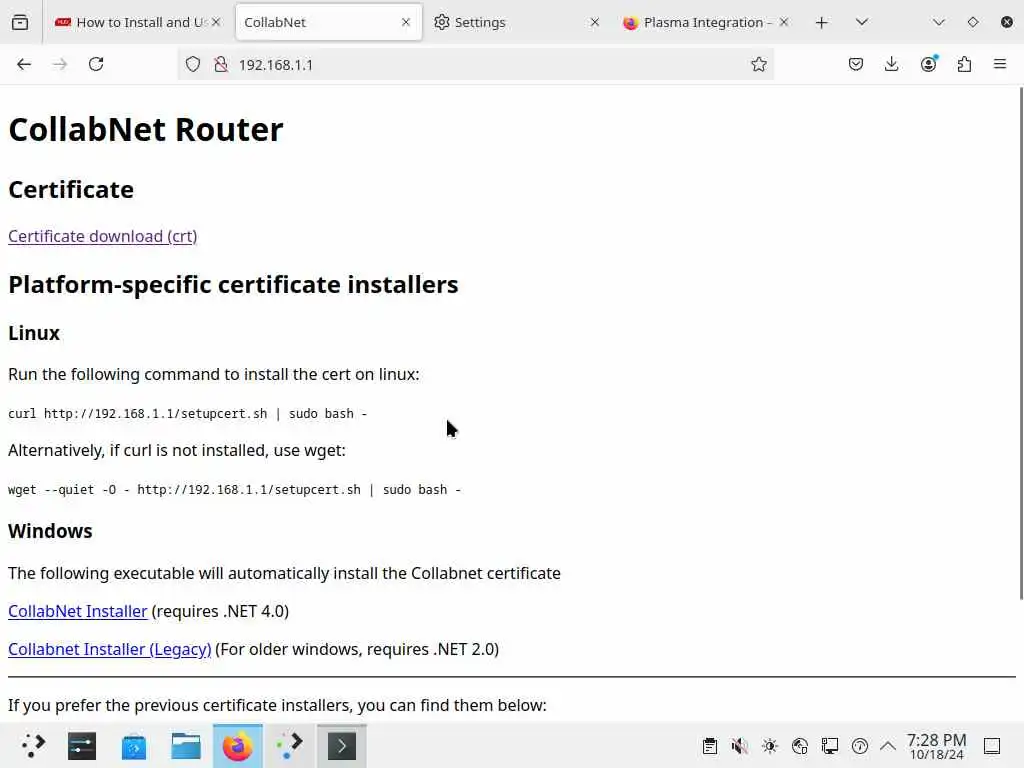1024x768 pixels.
Task: Minimize the Firefox window
Action: 938,22
